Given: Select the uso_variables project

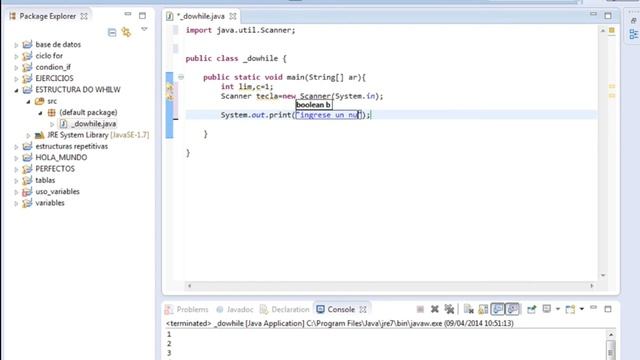Looking at the screenshot, I should coord(58,191).
